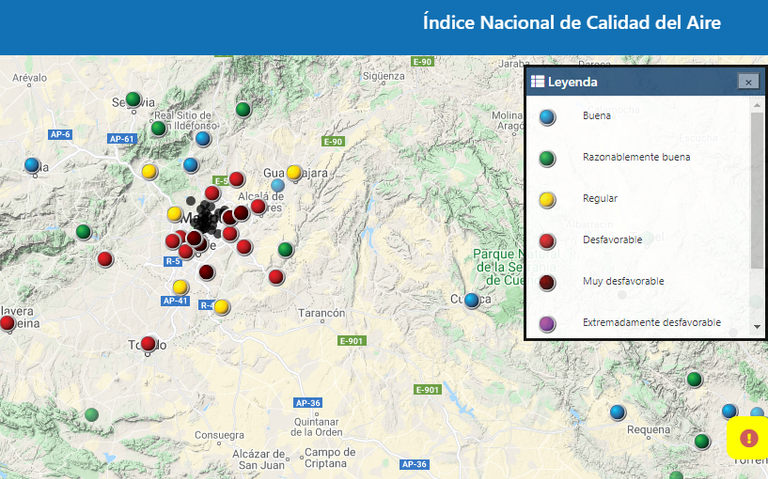Click the Índice Nacional de Calidad del Aire title
The image size is (768, 479).
point(572,23)
